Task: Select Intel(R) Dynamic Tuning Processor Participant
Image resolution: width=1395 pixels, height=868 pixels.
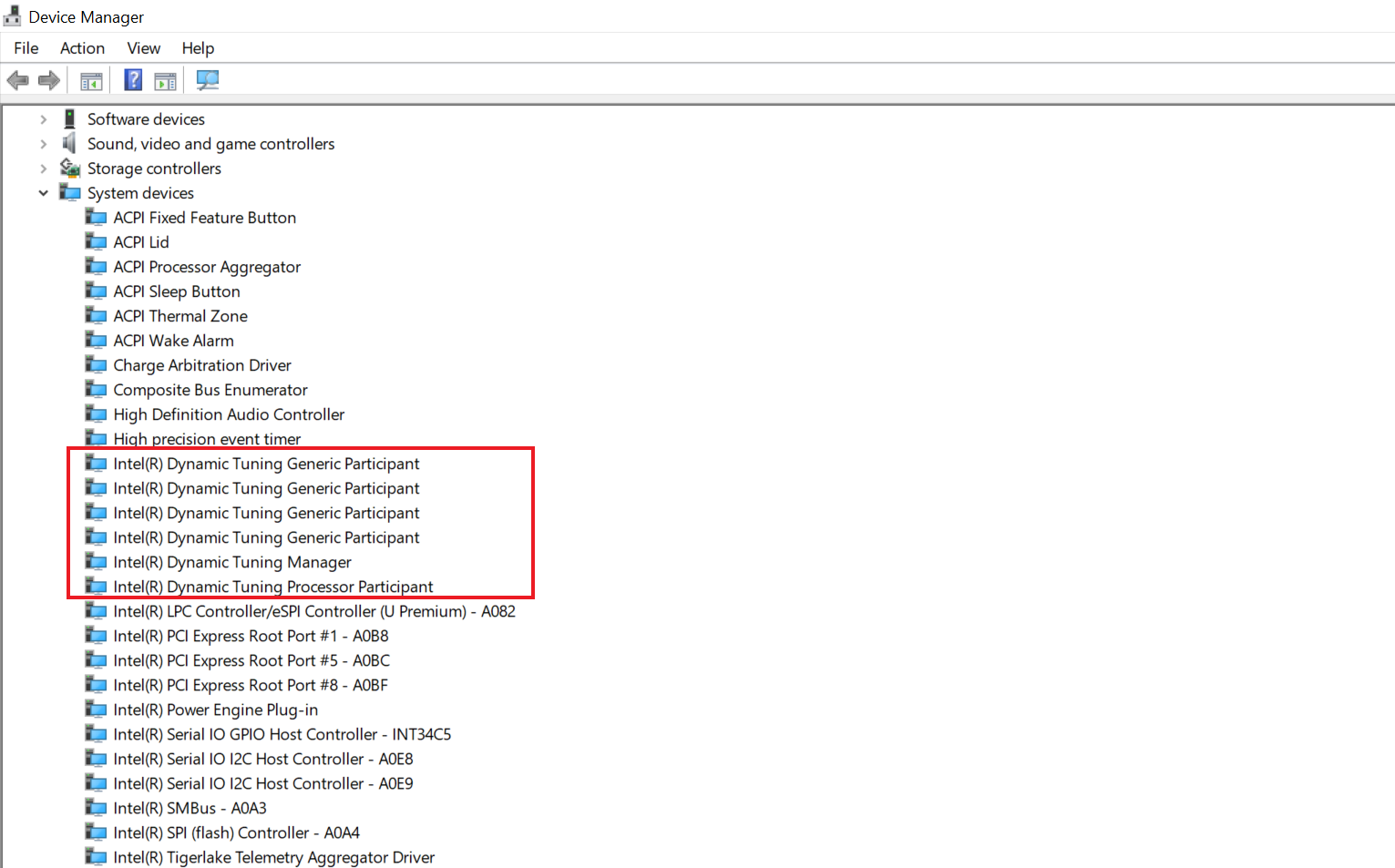Action: (x=273, y=587)
